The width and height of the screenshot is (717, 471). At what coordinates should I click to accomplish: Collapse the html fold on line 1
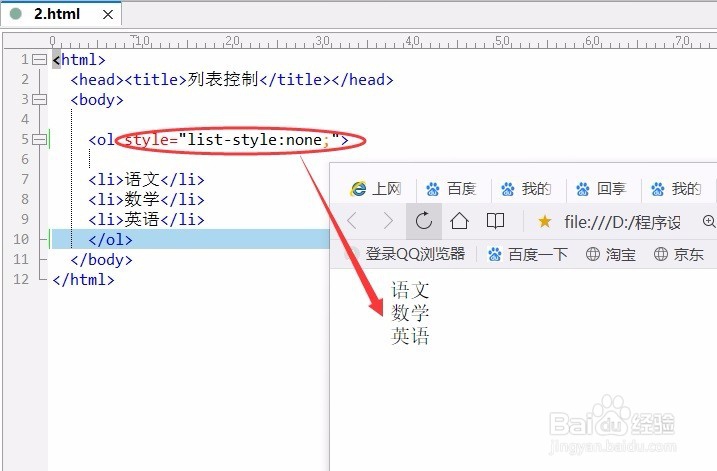[x=40, y=59]
